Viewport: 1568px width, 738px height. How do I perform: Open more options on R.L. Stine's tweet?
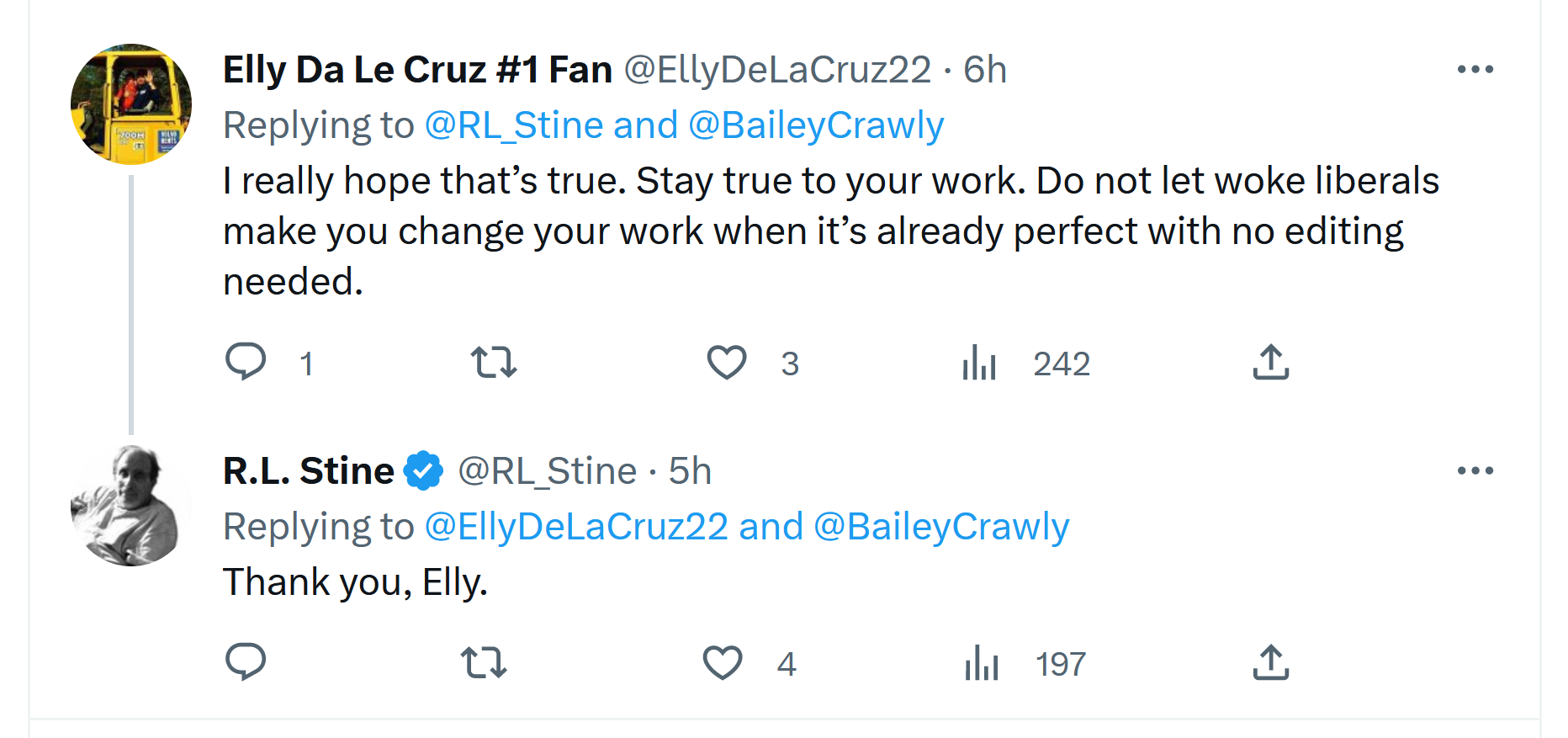click(1475, 470)
